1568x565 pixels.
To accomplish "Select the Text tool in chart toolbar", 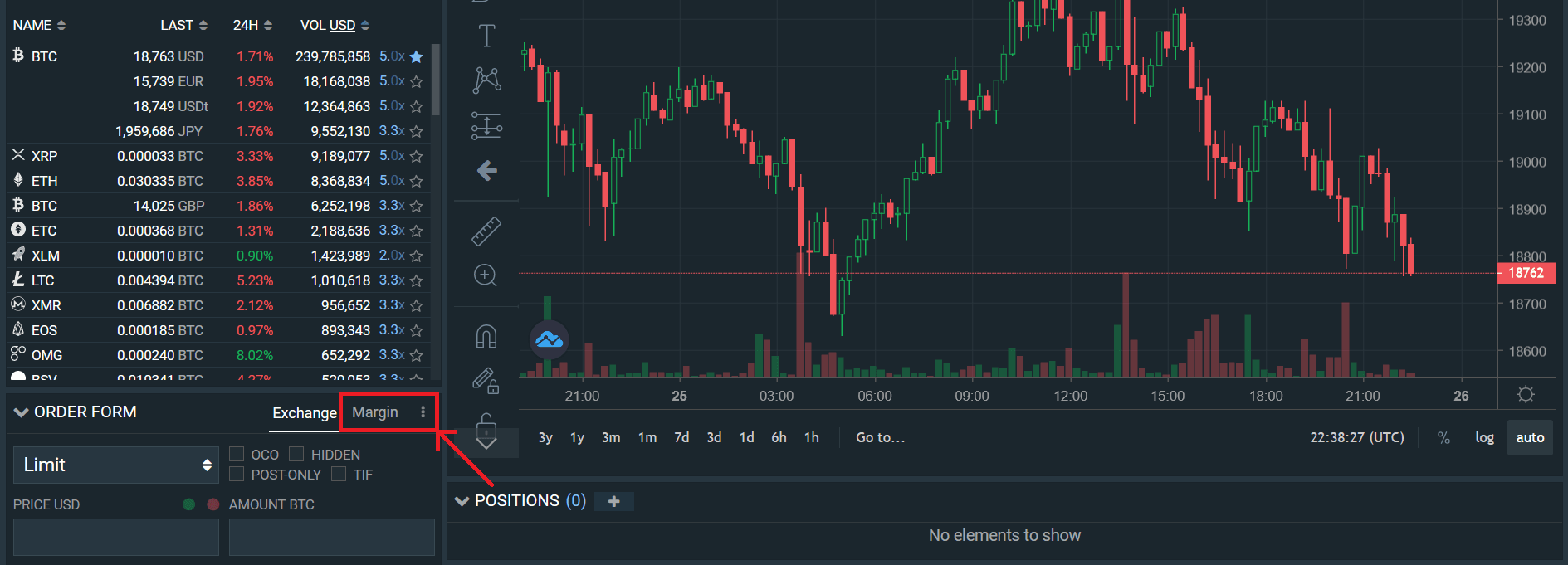I will 486,36.
